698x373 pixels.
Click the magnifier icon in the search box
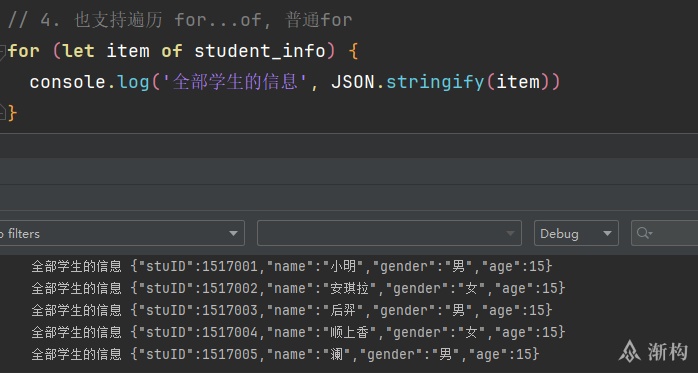[644, 233]
